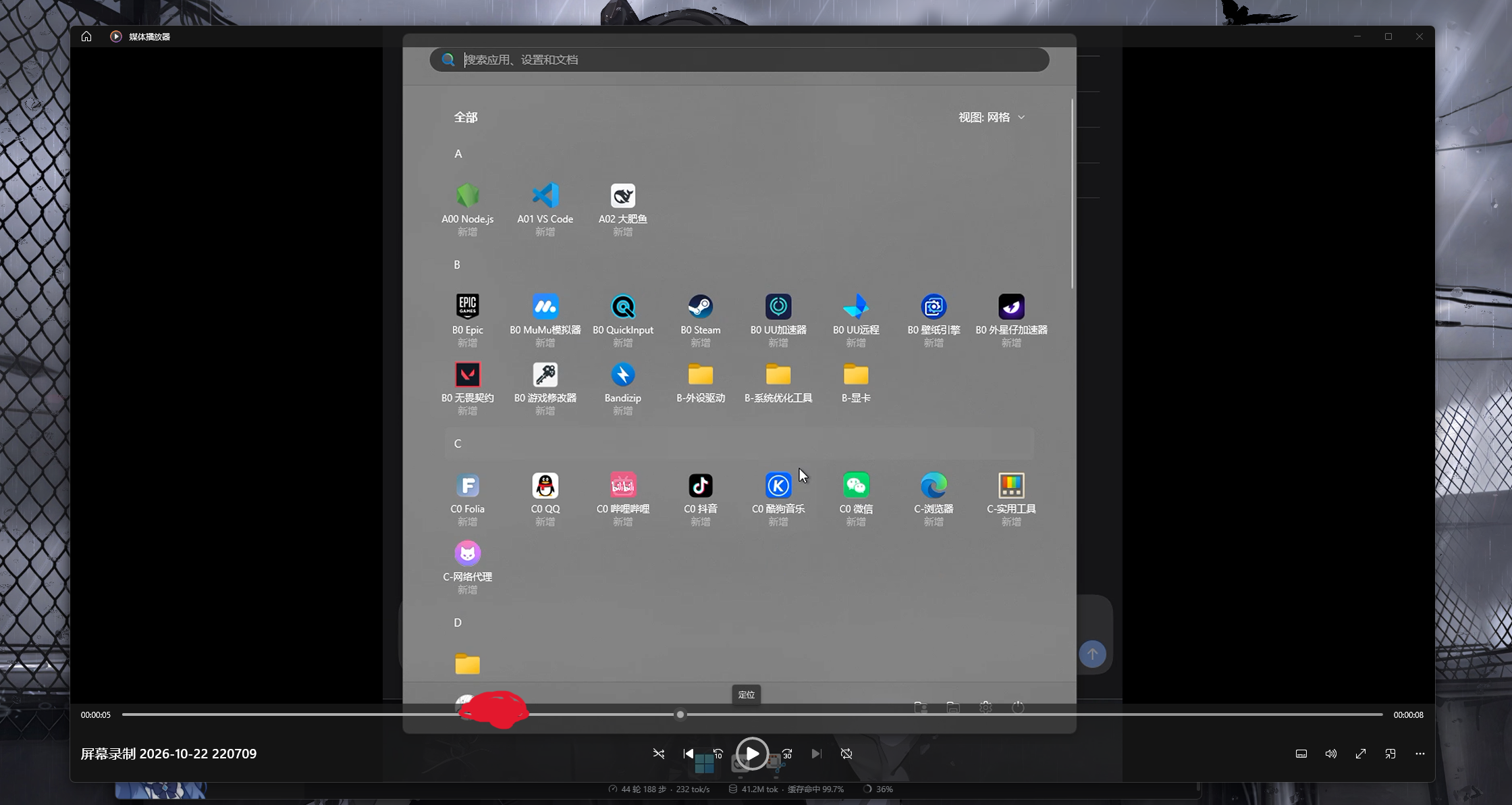Screen dimensions: 1512x805
Task: Click the search apps, settings and documents field
Action: [739, 59]
